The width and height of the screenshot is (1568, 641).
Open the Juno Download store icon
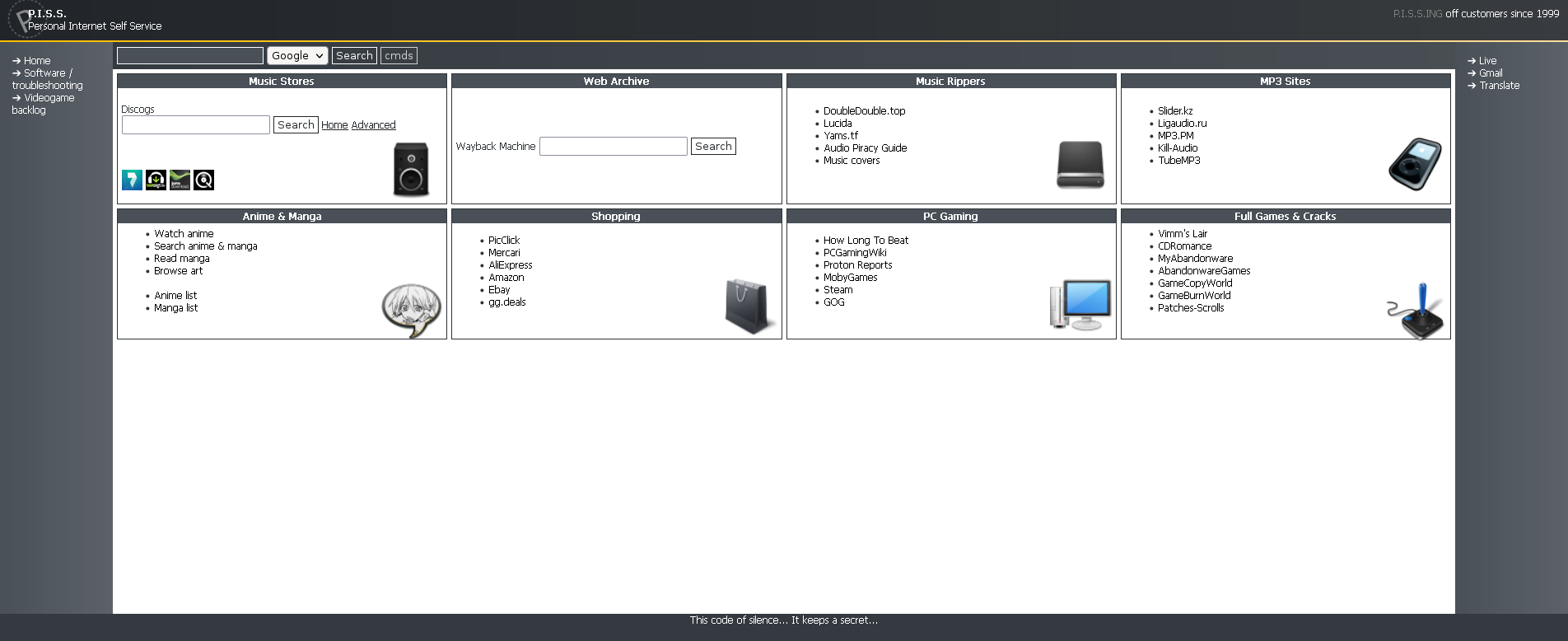(180, 180)
